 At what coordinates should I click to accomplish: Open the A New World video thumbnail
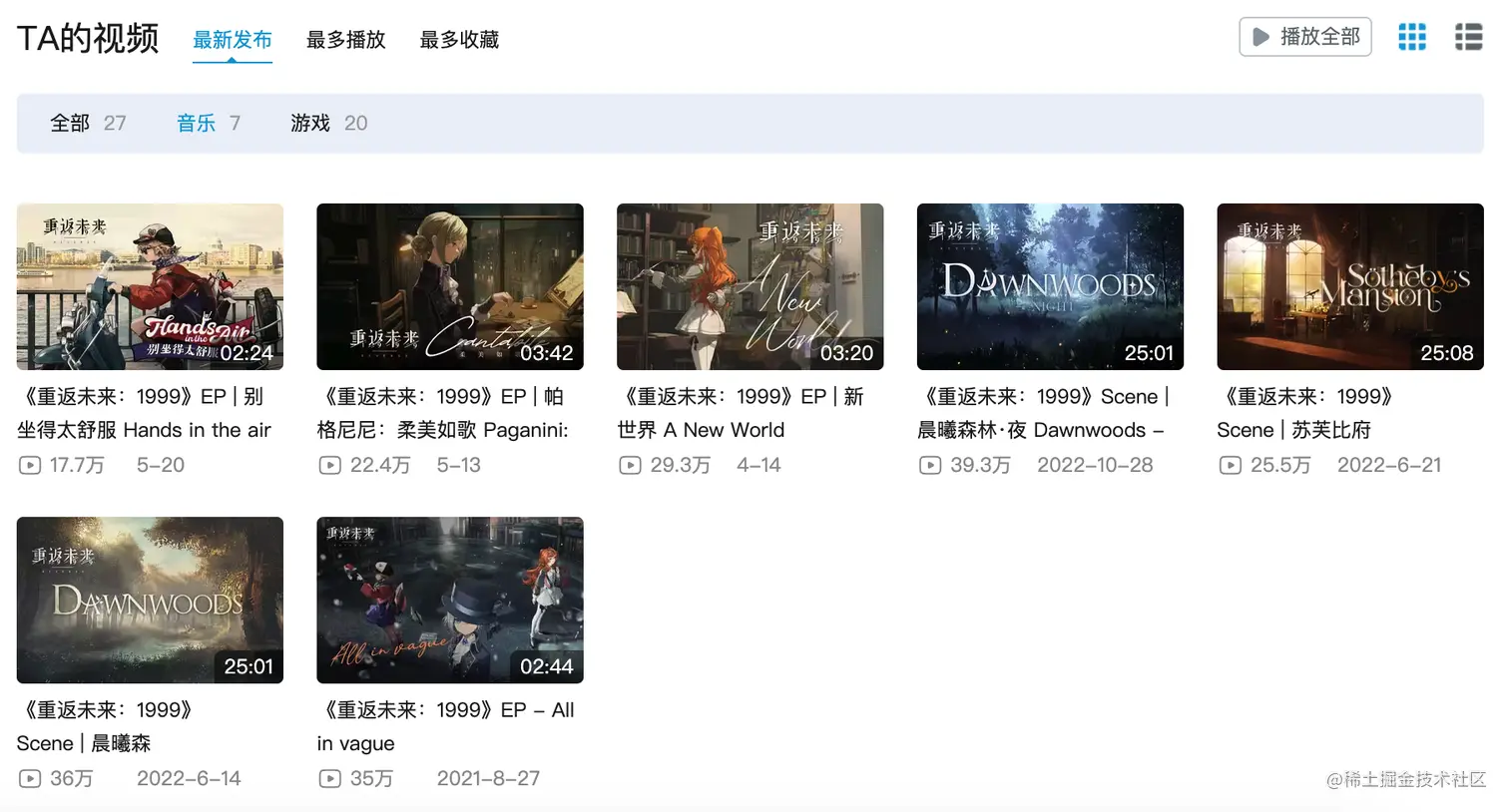click(x=750, y=286)
